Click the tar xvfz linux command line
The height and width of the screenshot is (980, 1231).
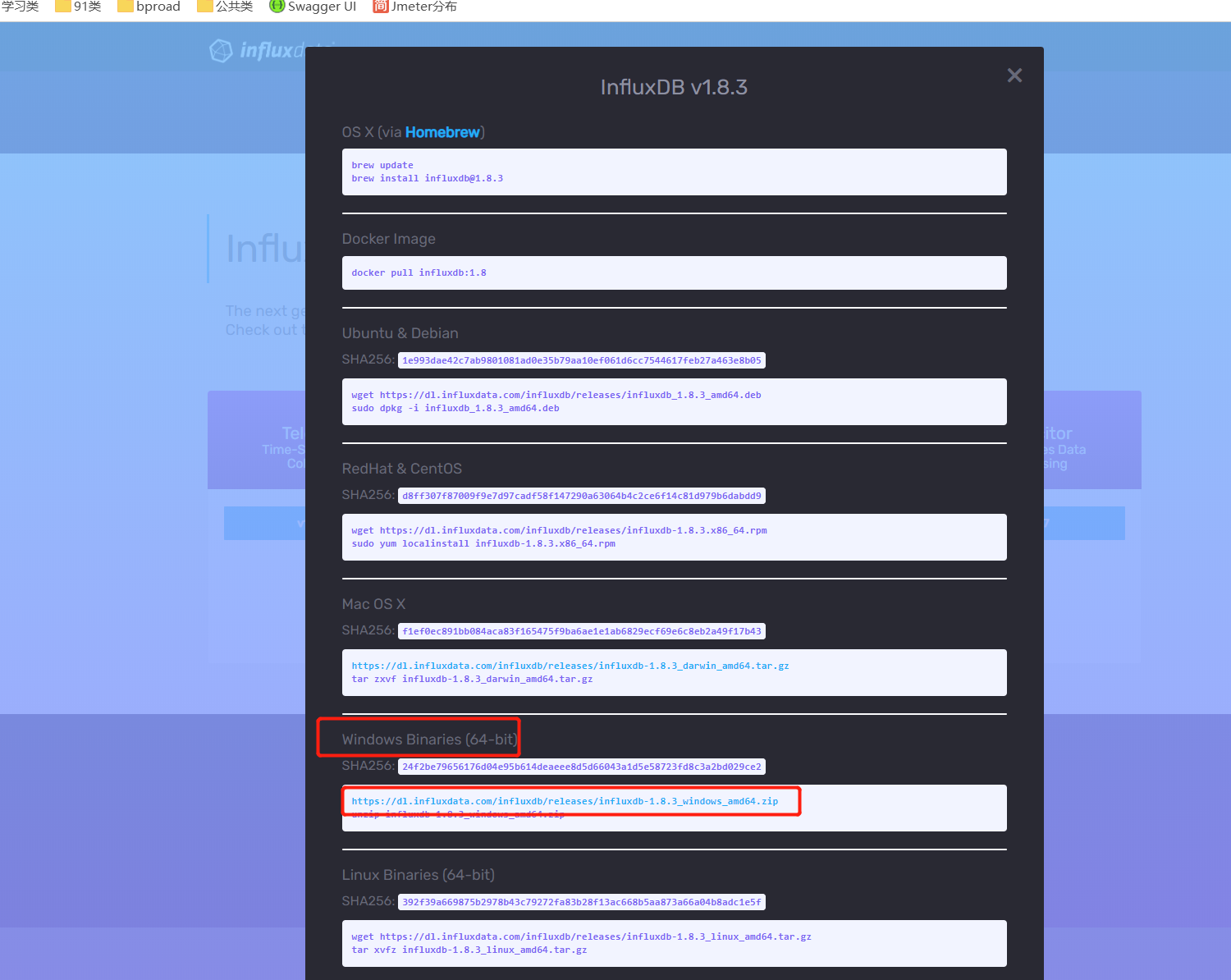pos(469,950)
